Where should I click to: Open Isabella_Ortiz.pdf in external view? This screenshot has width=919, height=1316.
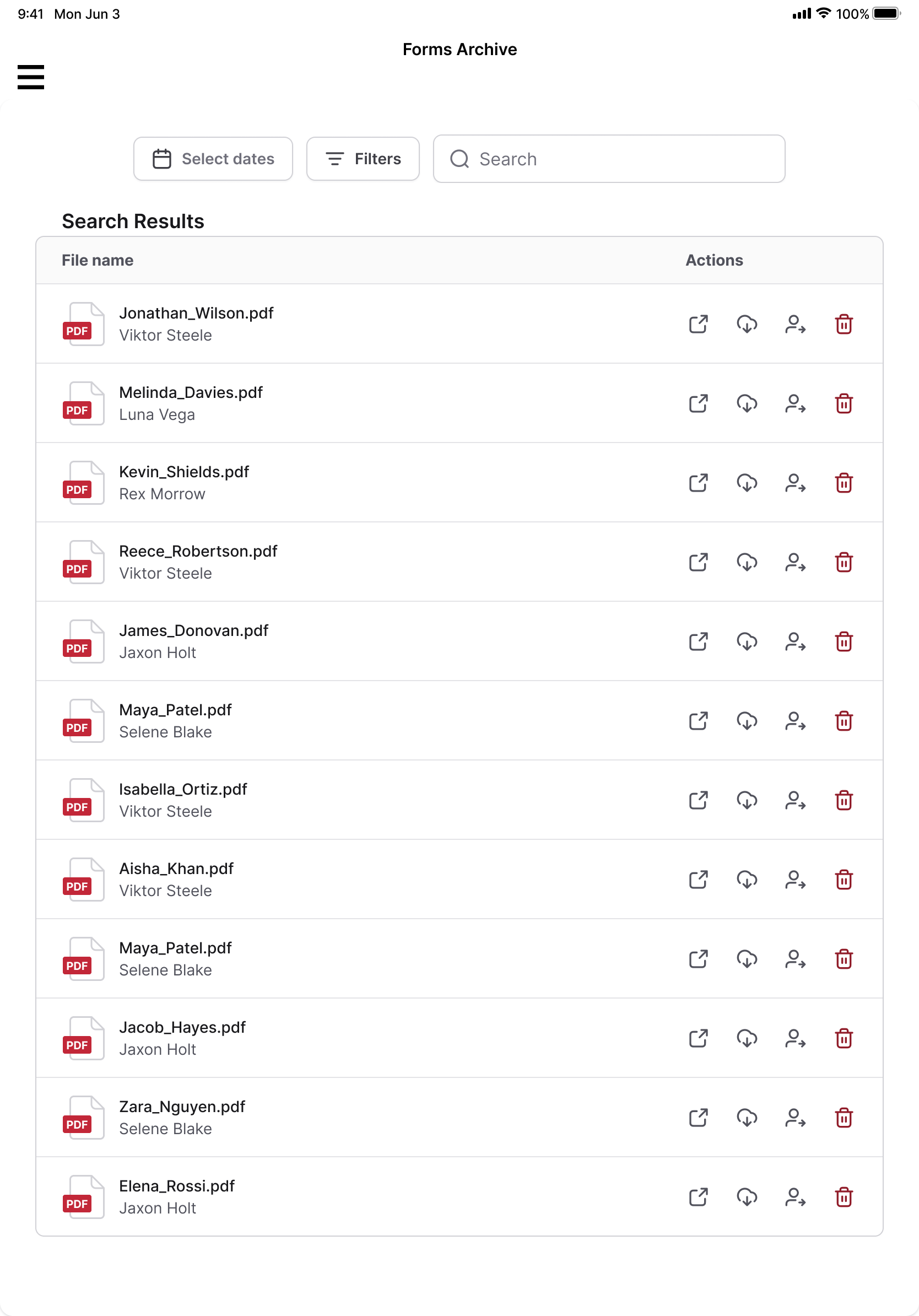pos(699,801)
